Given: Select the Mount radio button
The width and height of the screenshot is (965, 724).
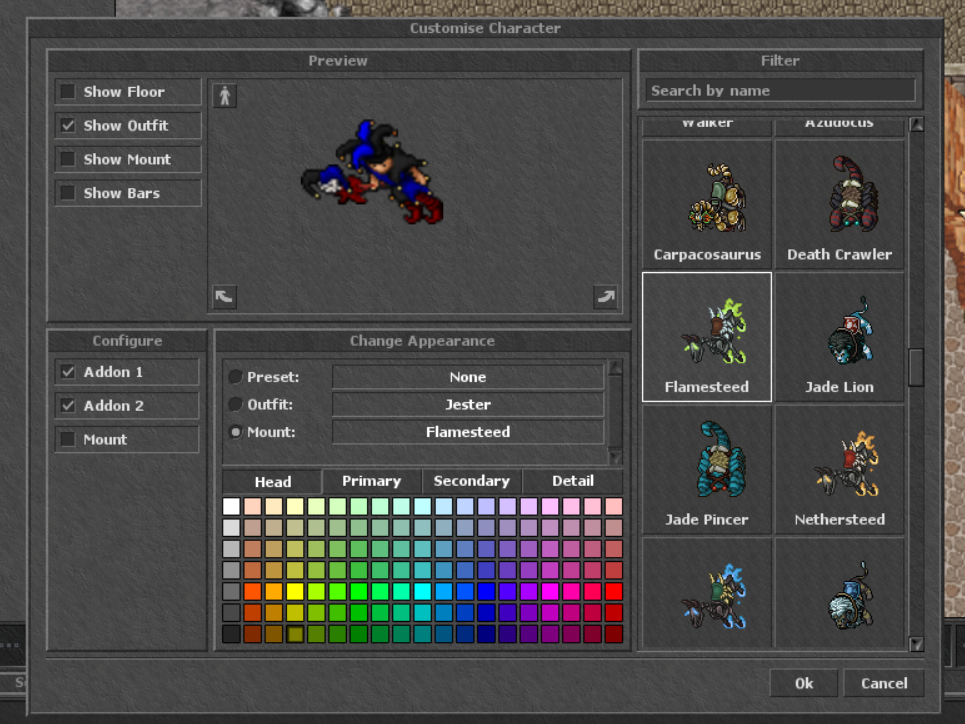Looking at the screenshot, I should tap(235, 432).
